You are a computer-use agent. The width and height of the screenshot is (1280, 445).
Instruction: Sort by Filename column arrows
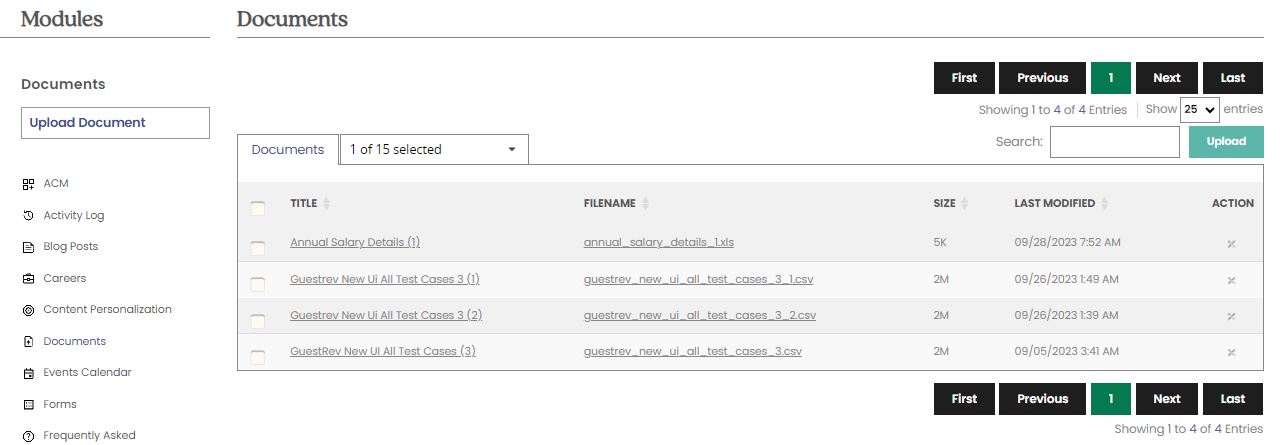point(645,203)
